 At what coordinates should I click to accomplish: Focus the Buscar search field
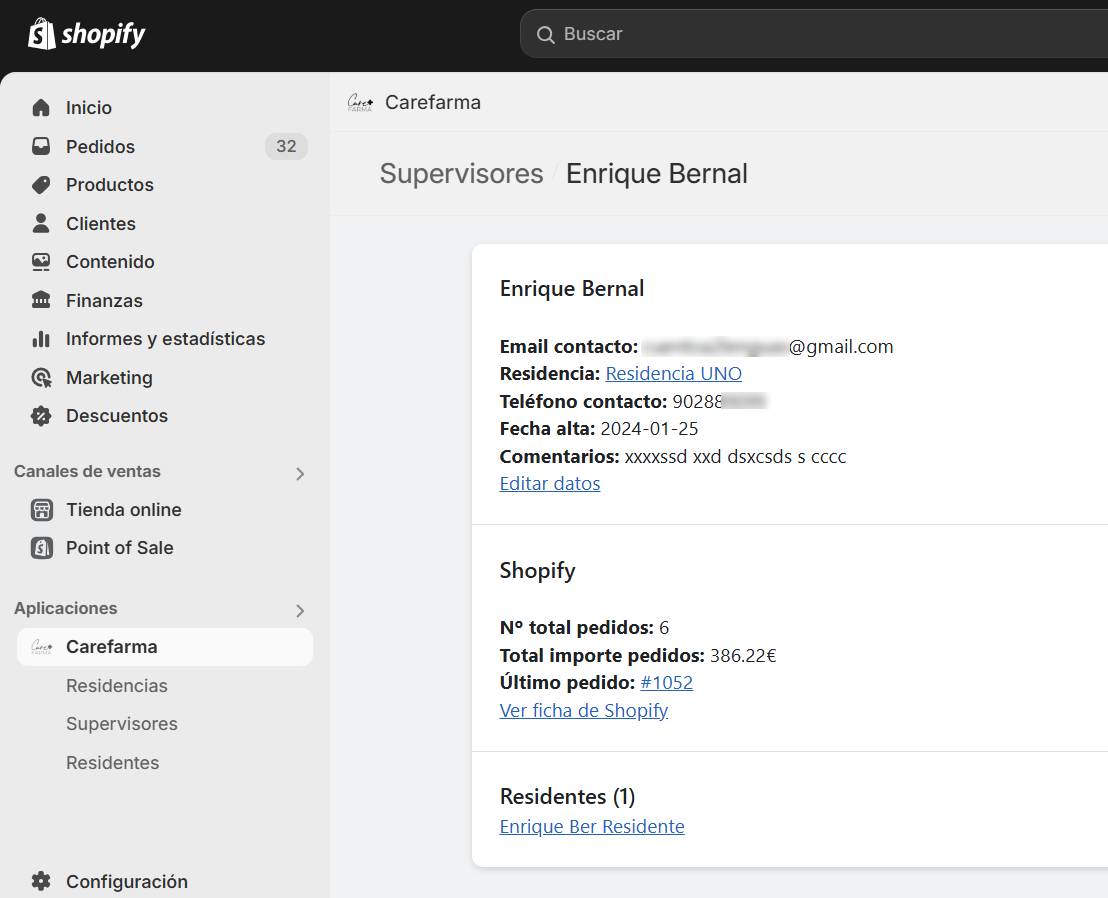(x=814, y=34)
